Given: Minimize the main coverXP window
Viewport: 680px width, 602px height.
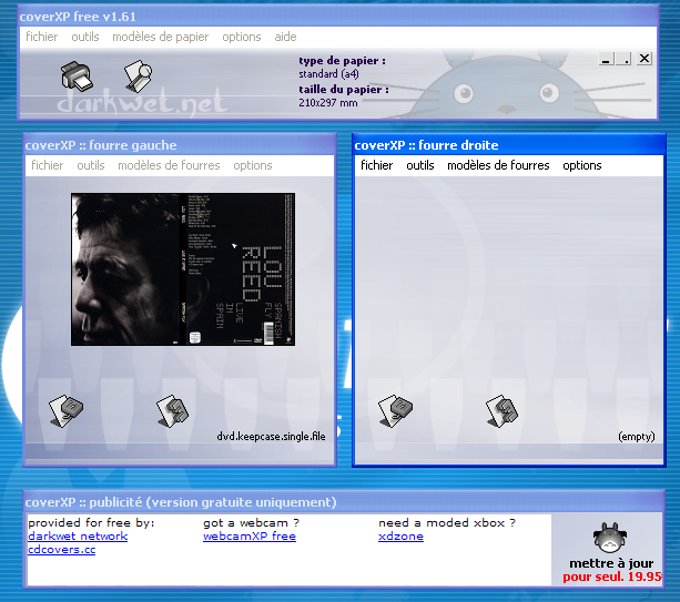Looking at the screenshot, I should (x=606, y=59).
